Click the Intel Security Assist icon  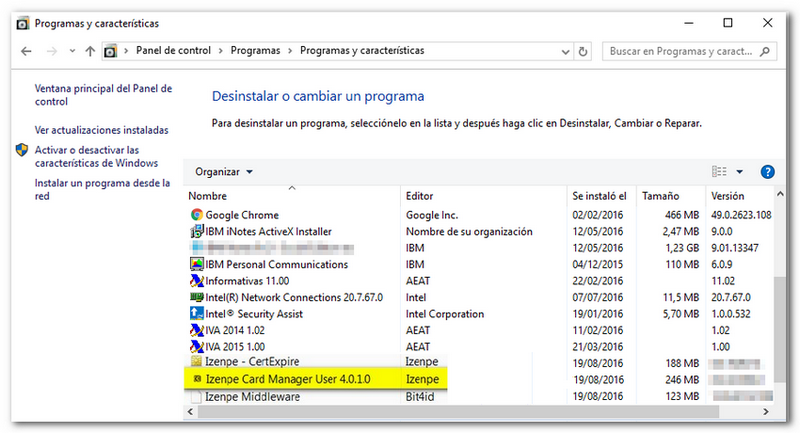tap(196, 314)
